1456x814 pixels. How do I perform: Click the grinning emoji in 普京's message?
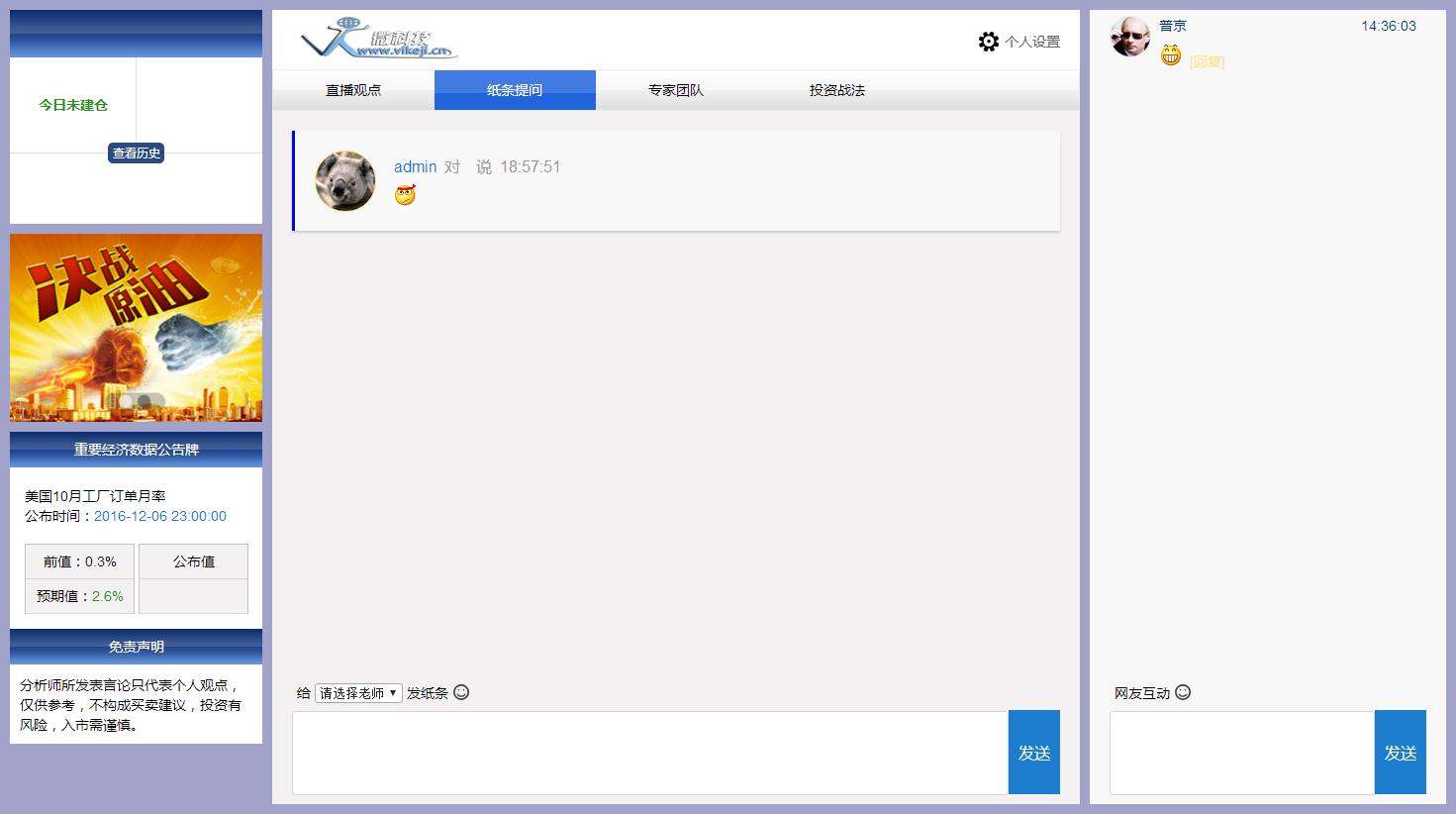point(1171,56)
